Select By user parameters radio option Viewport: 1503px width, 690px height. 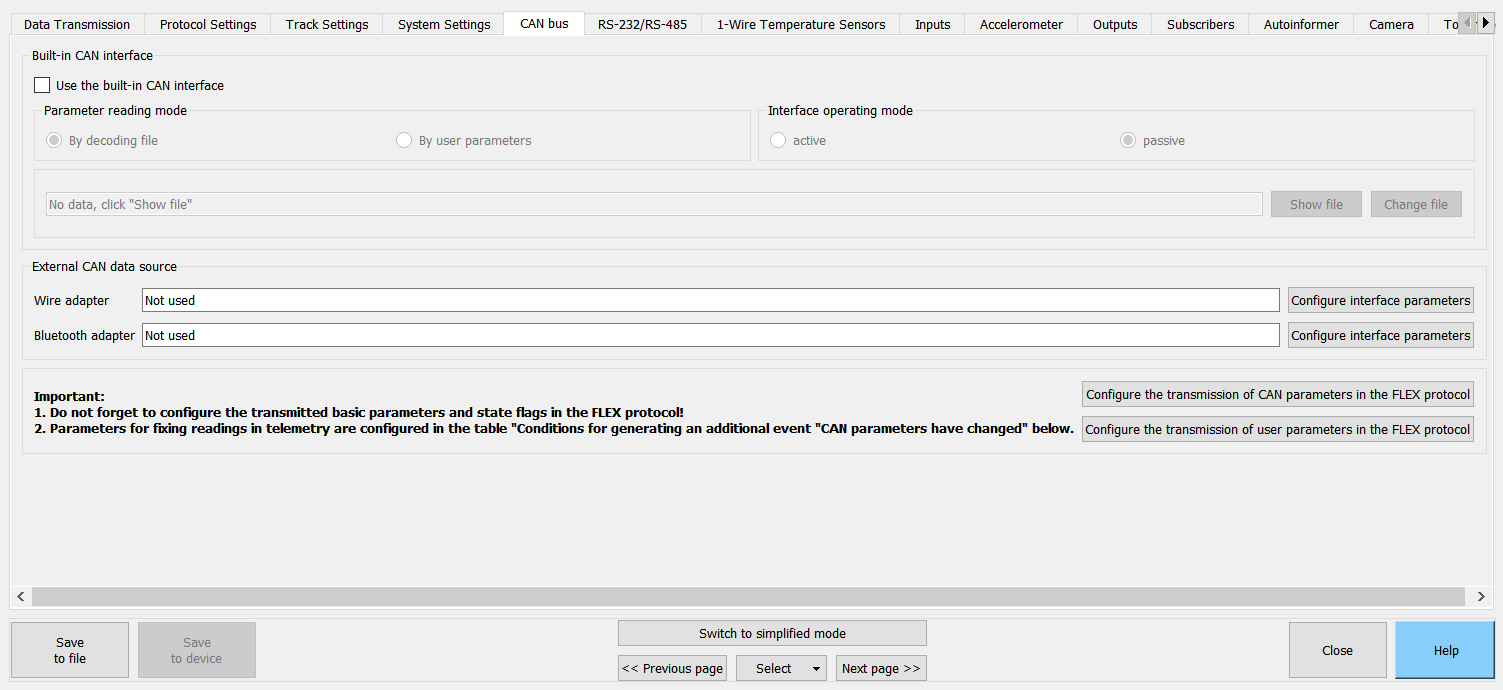click(404, 141)
